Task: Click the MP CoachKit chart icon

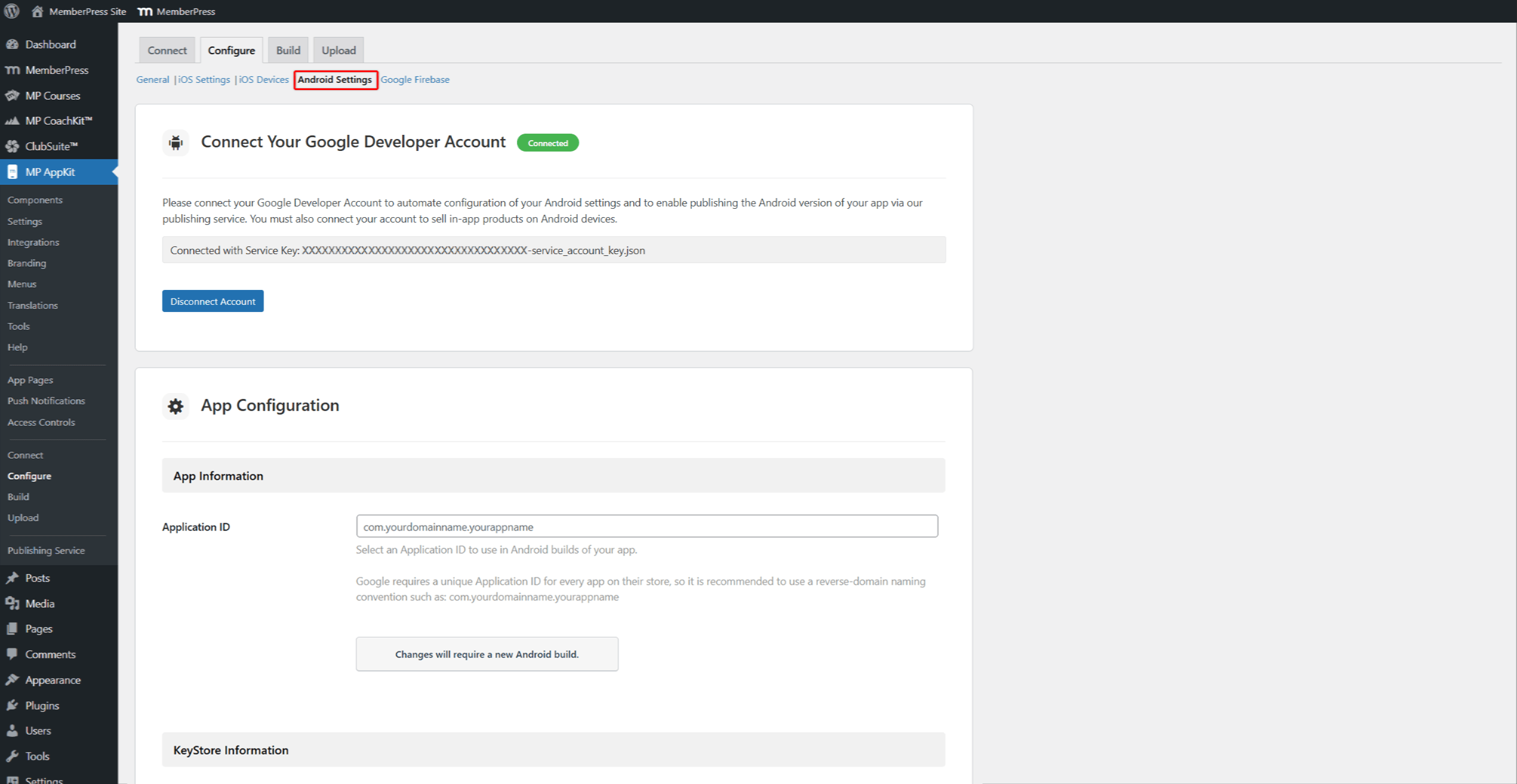Action: [13, 121]
